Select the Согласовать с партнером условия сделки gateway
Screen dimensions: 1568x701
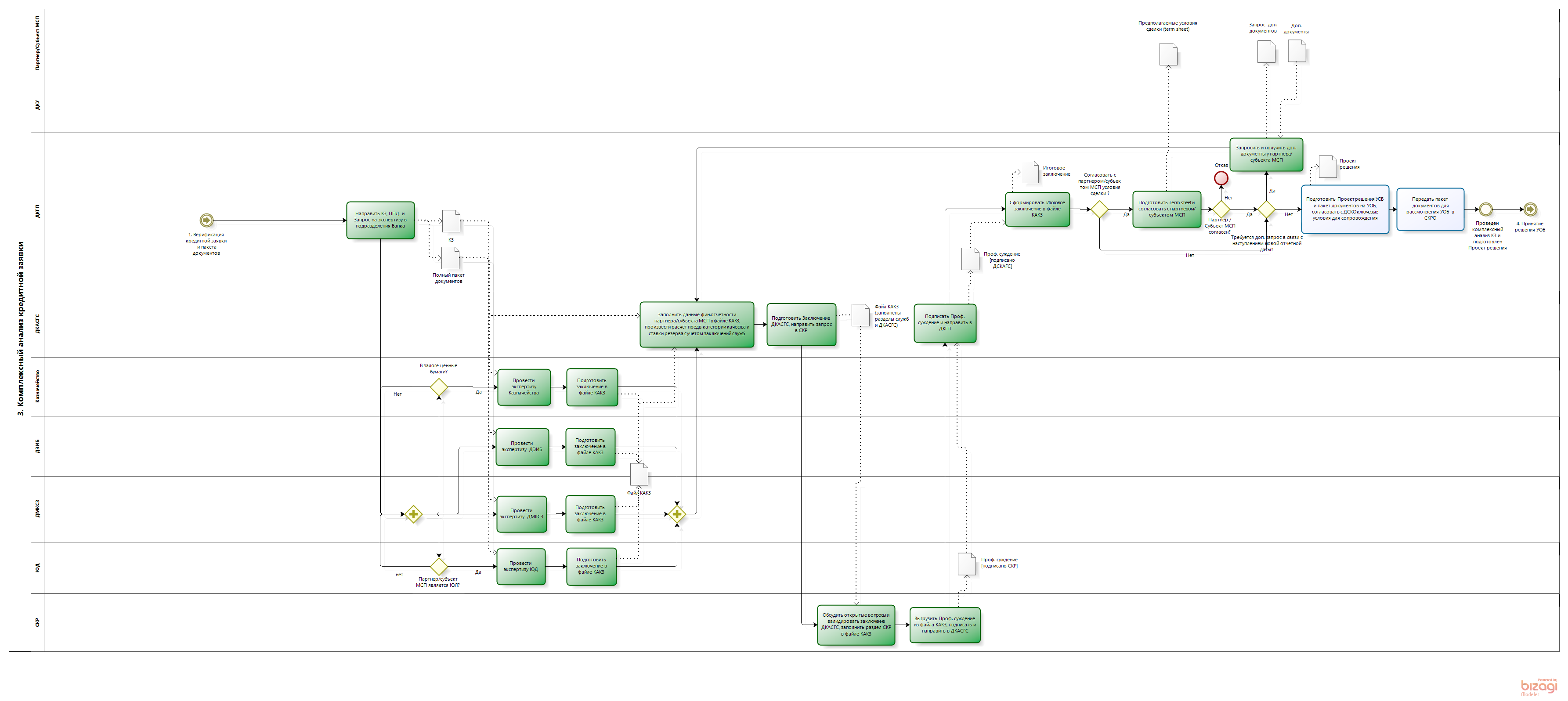coord(1099,210)
